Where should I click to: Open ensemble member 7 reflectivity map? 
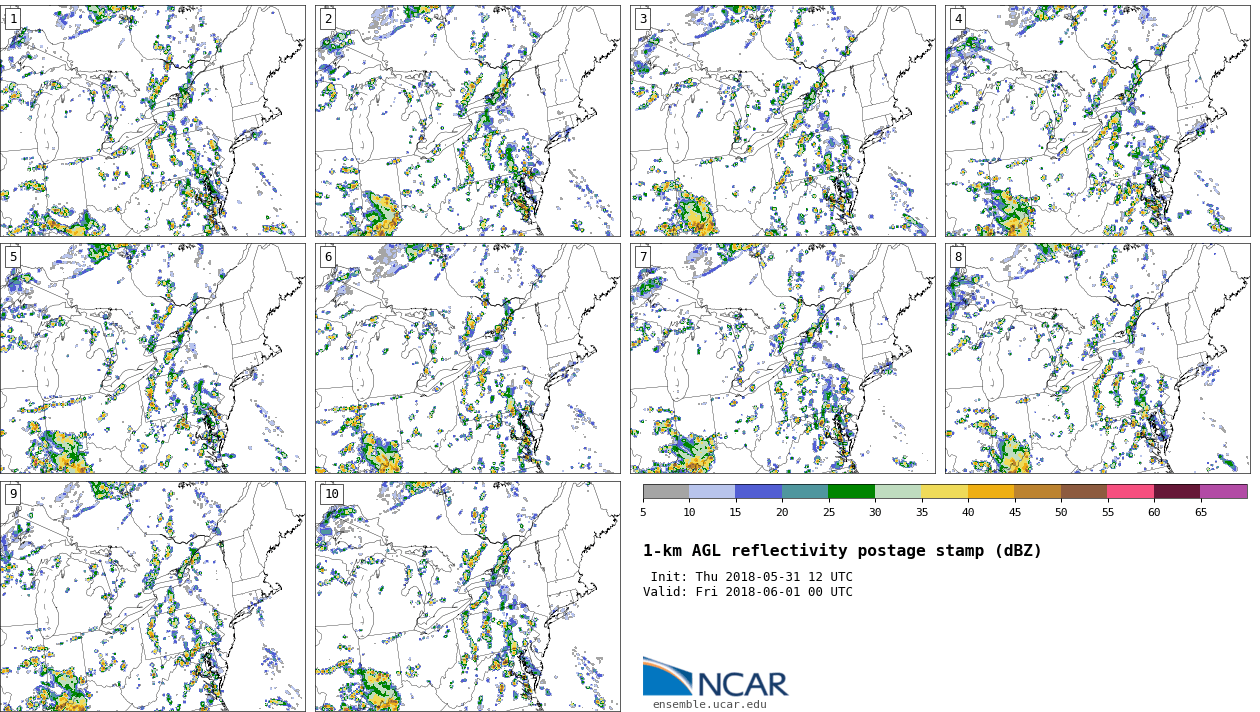click(x=782, y=358)
